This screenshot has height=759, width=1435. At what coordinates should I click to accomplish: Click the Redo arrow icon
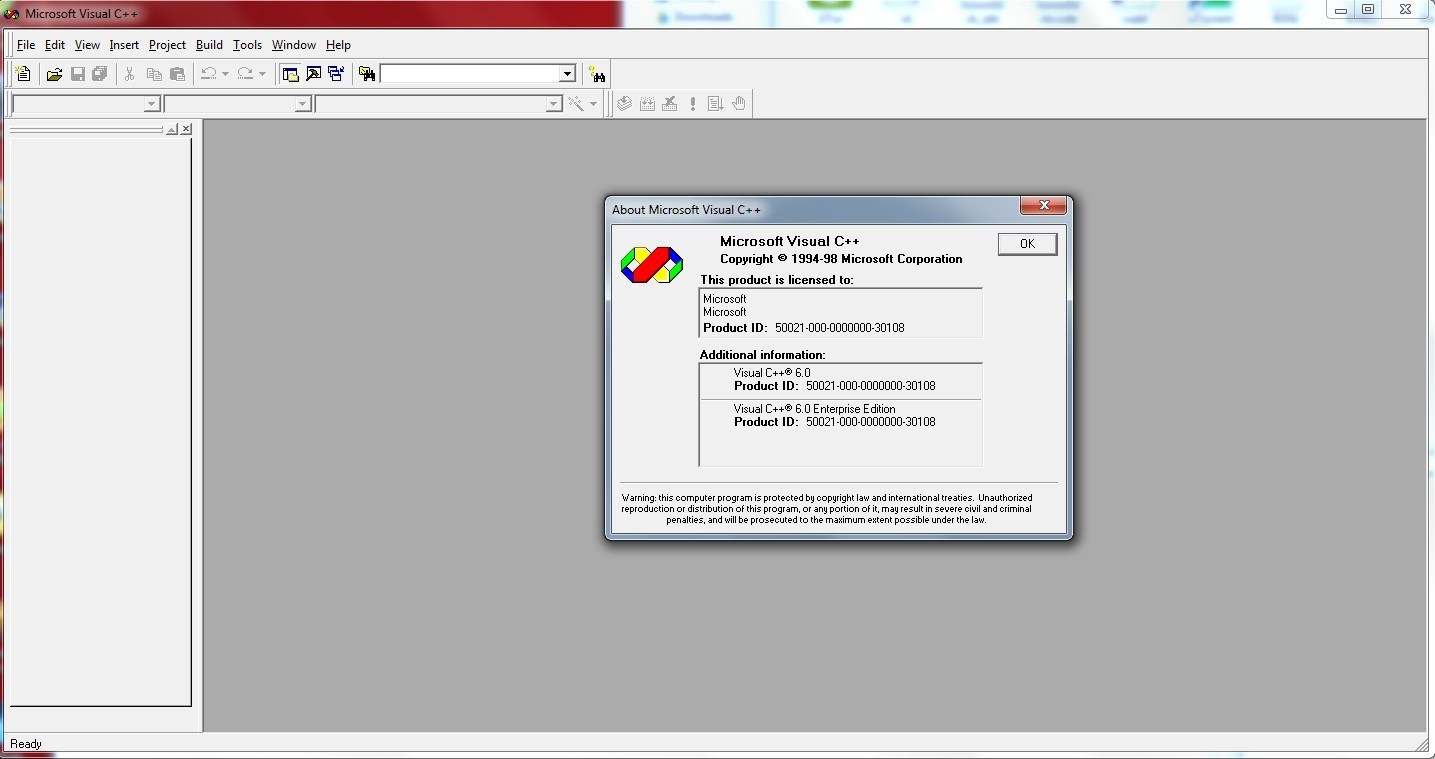[245, 74]
